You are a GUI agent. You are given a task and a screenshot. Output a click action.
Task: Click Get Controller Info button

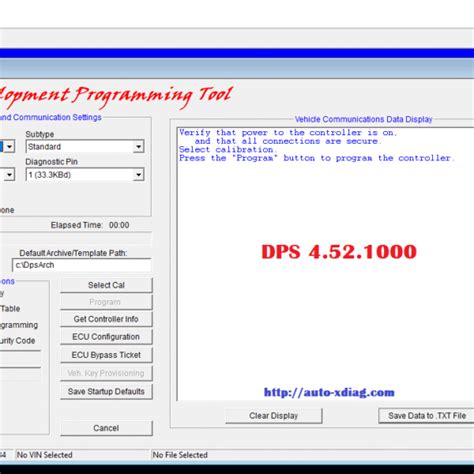(x=106, y=319)
